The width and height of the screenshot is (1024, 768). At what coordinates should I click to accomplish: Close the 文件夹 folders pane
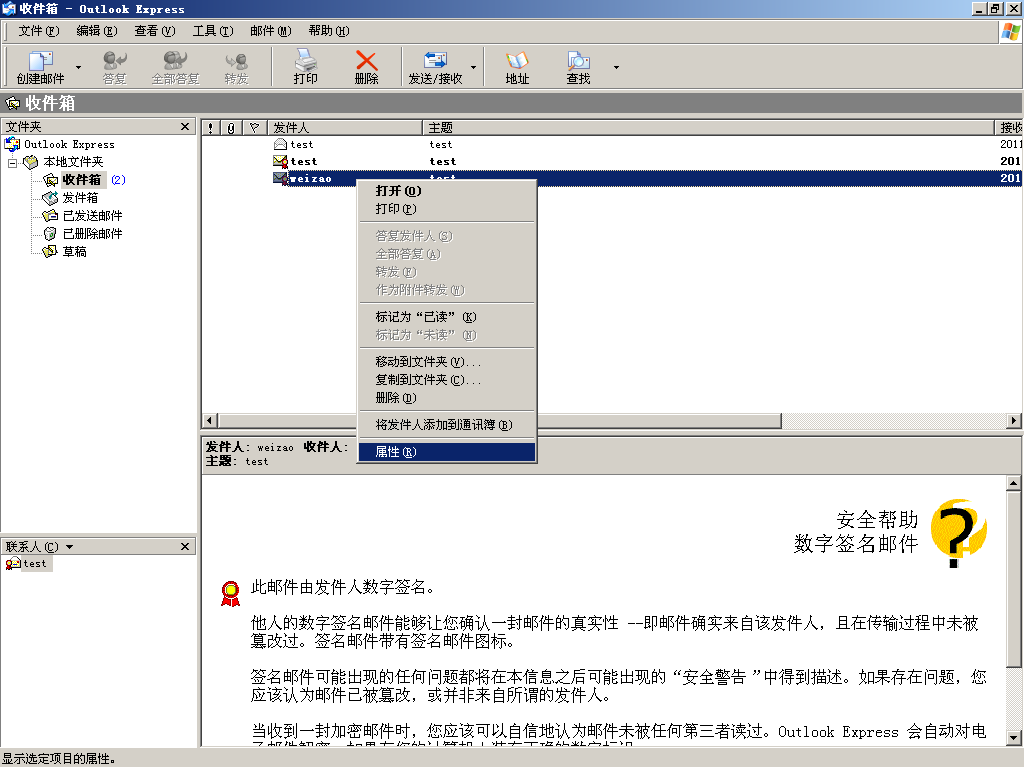[x=185, y=127]
